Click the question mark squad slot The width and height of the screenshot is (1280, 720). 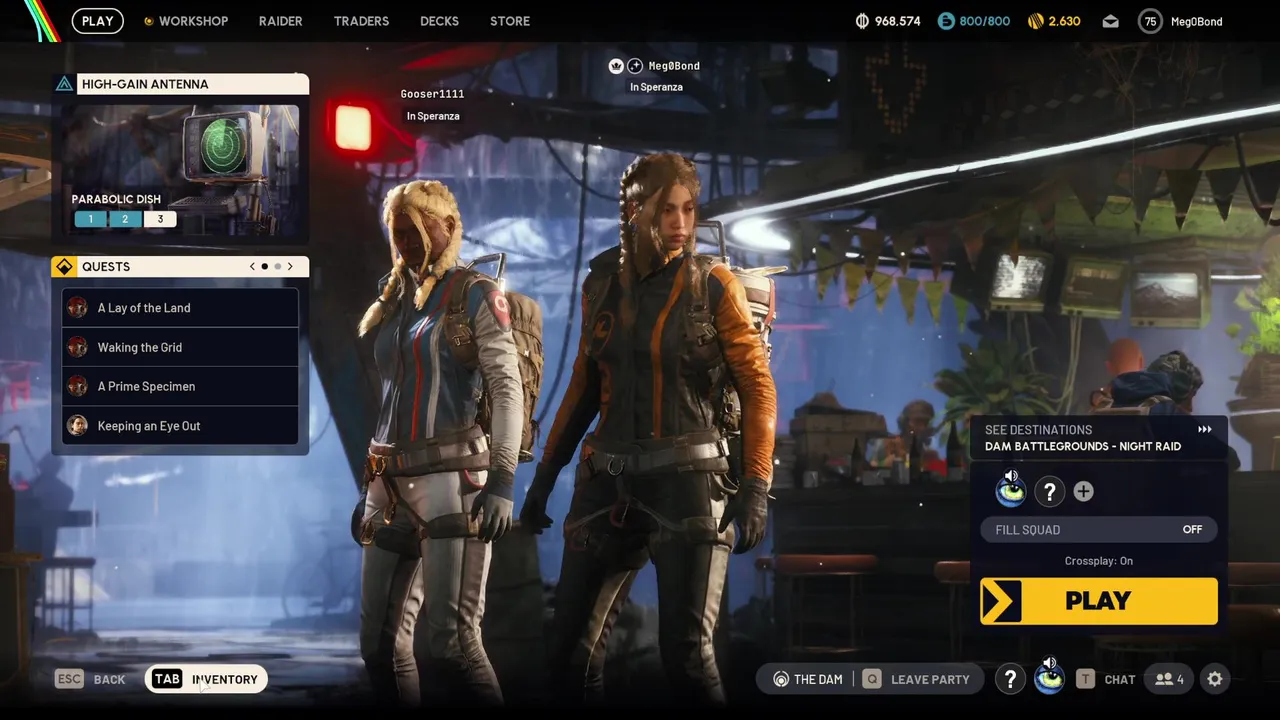[x=1049, y=491]
